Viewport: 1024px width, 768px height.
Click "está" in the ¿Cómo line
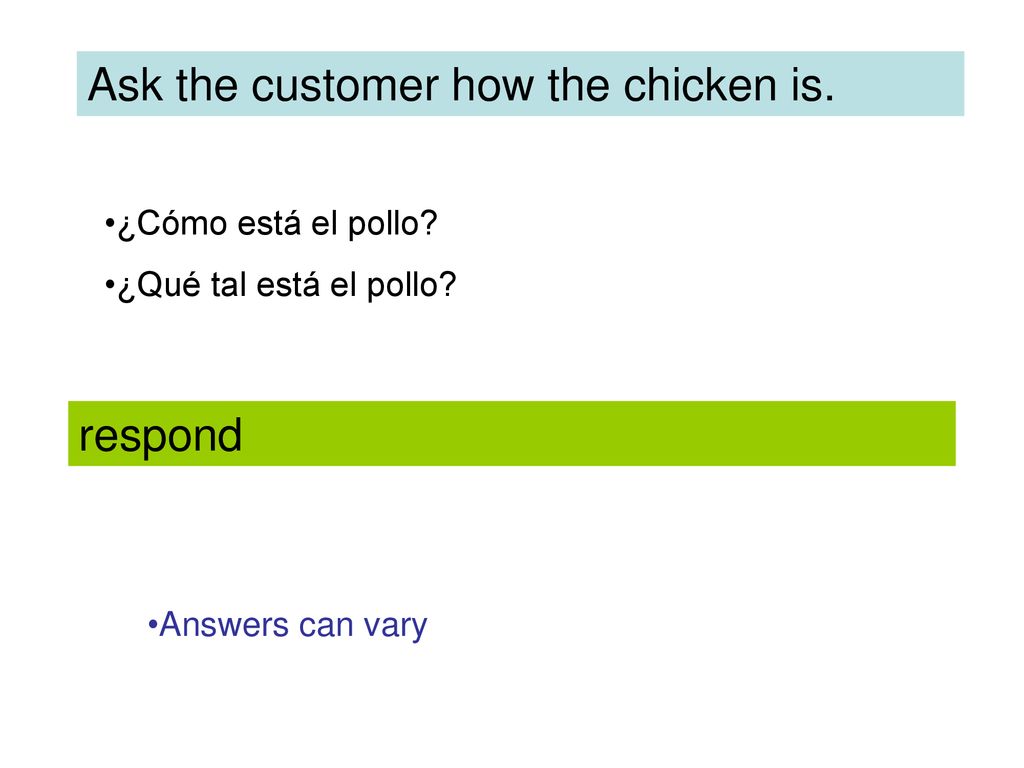click(269, 224)
